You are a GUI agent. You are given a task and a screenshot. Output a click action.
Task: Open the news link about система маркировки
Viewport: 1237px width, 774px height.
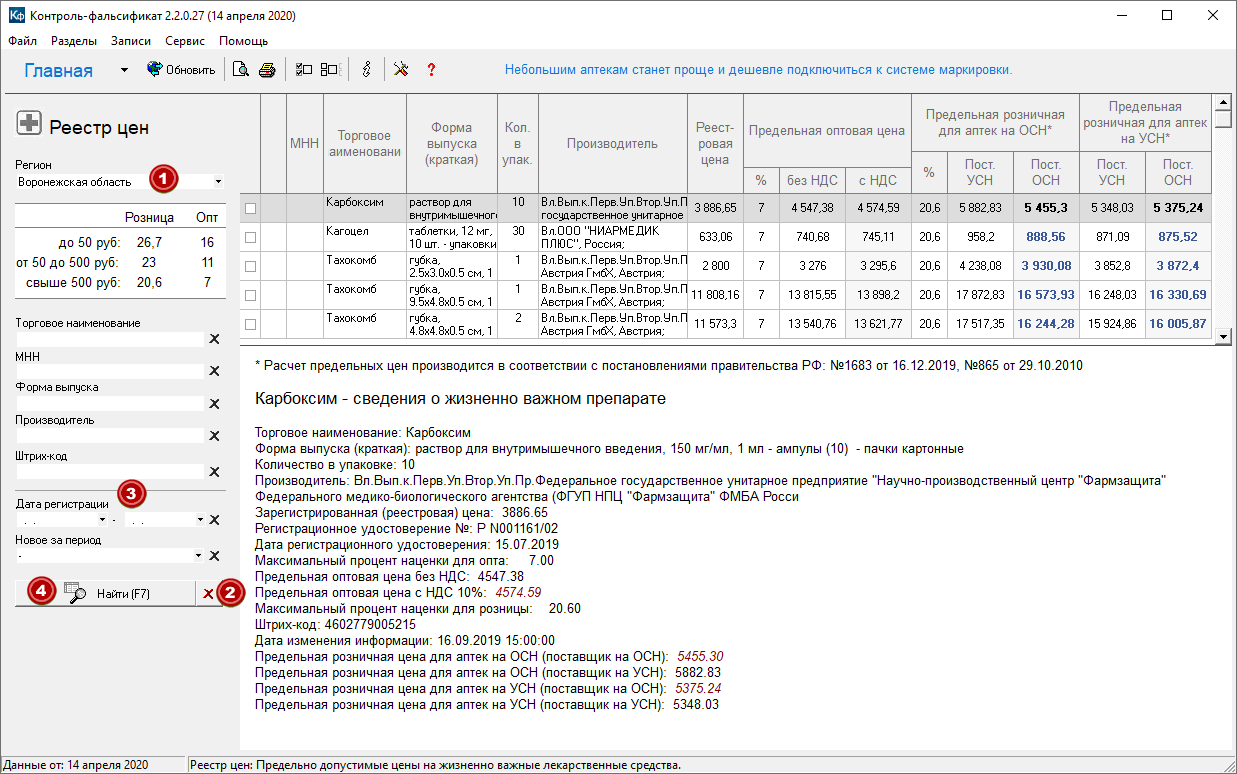759,70
